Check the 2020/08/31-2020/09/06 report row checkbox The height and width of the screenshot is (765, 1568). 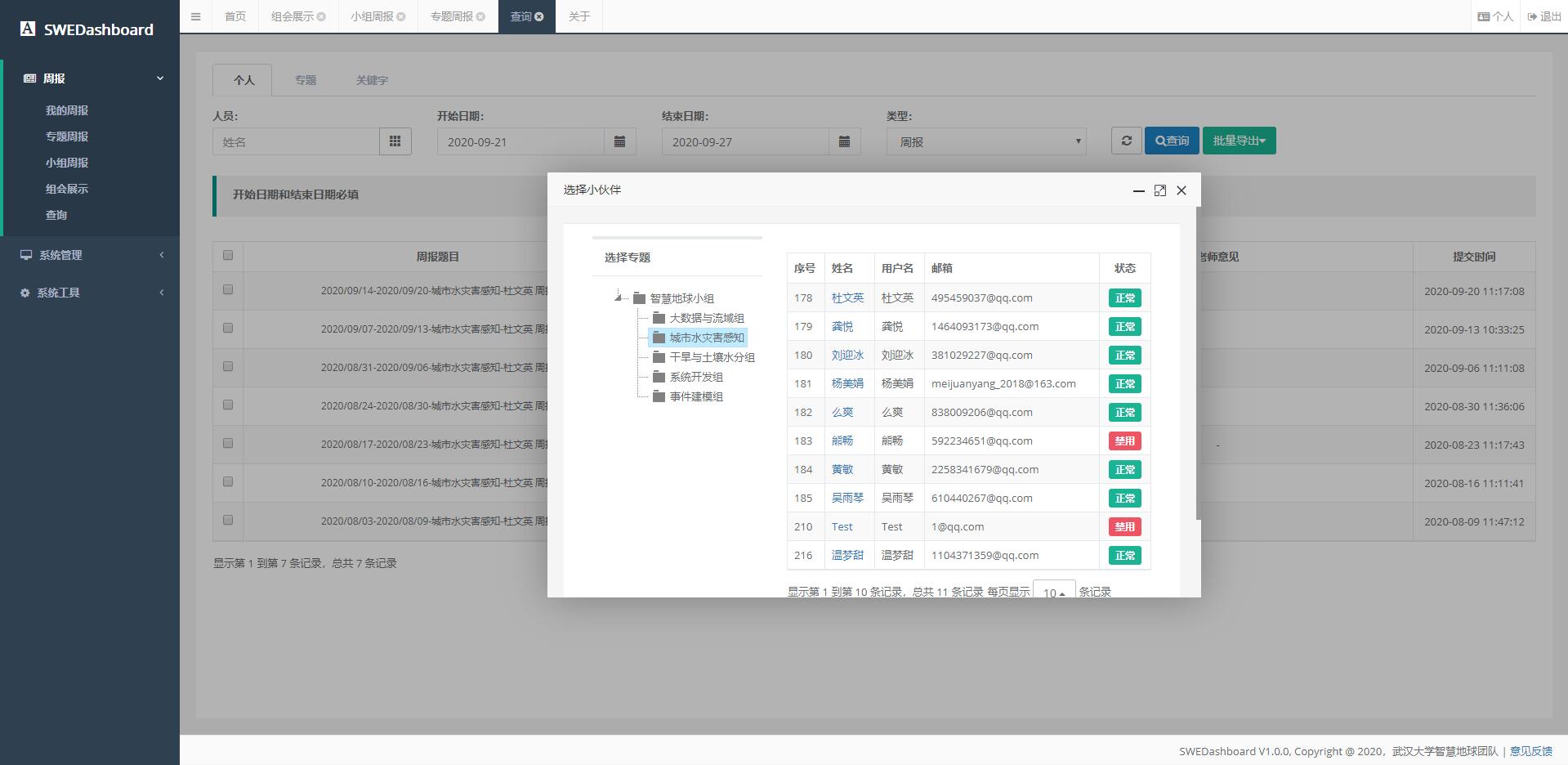228,366
